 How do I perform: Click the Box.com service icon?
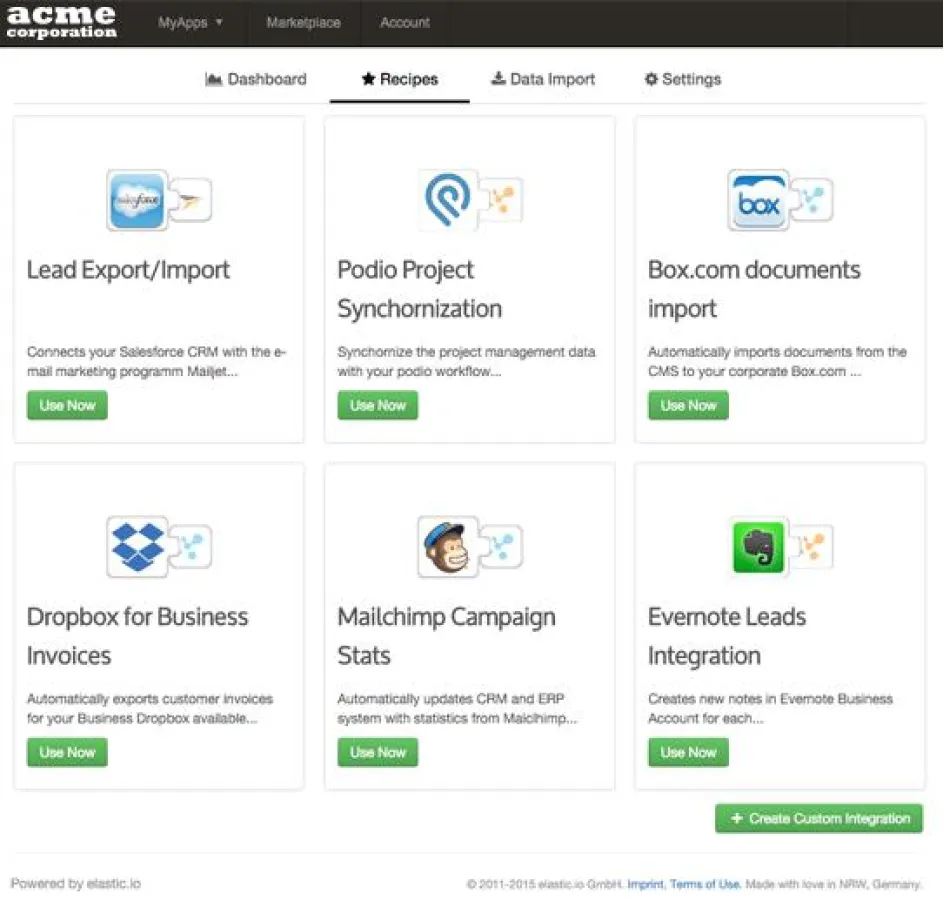coord(758,200)
